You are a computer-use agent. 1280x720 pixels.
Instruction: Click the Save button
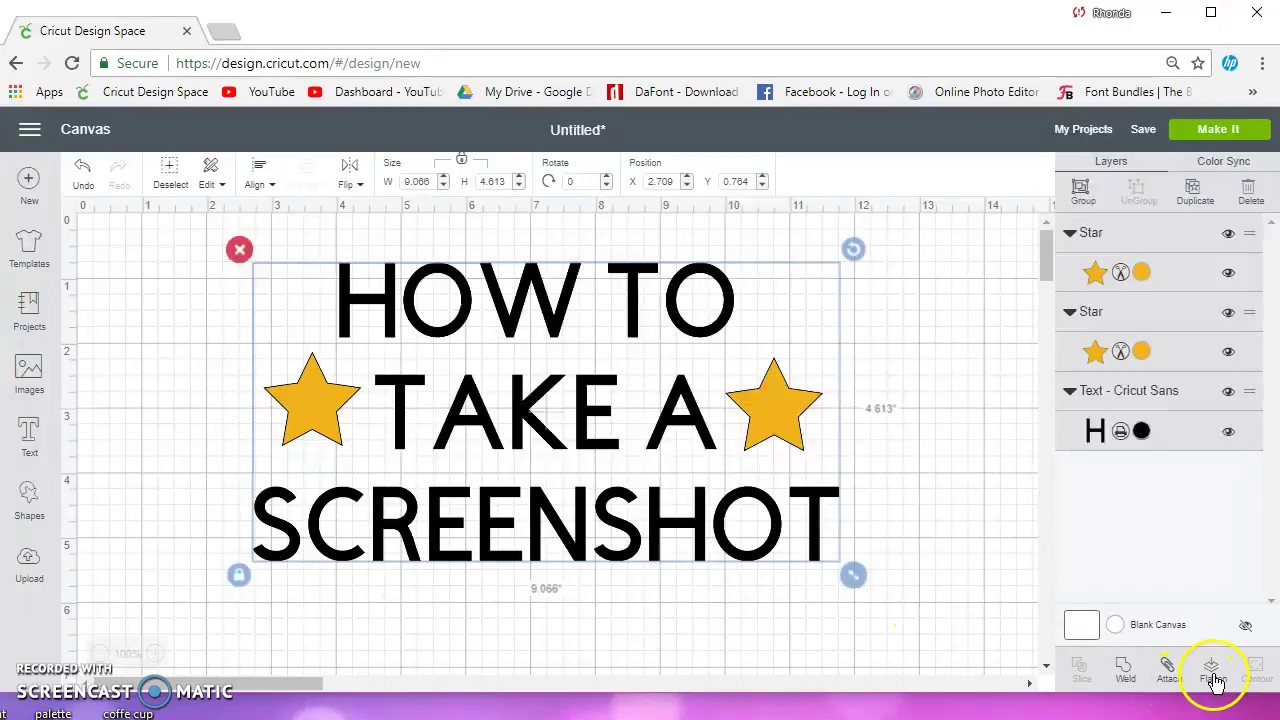1143,129
